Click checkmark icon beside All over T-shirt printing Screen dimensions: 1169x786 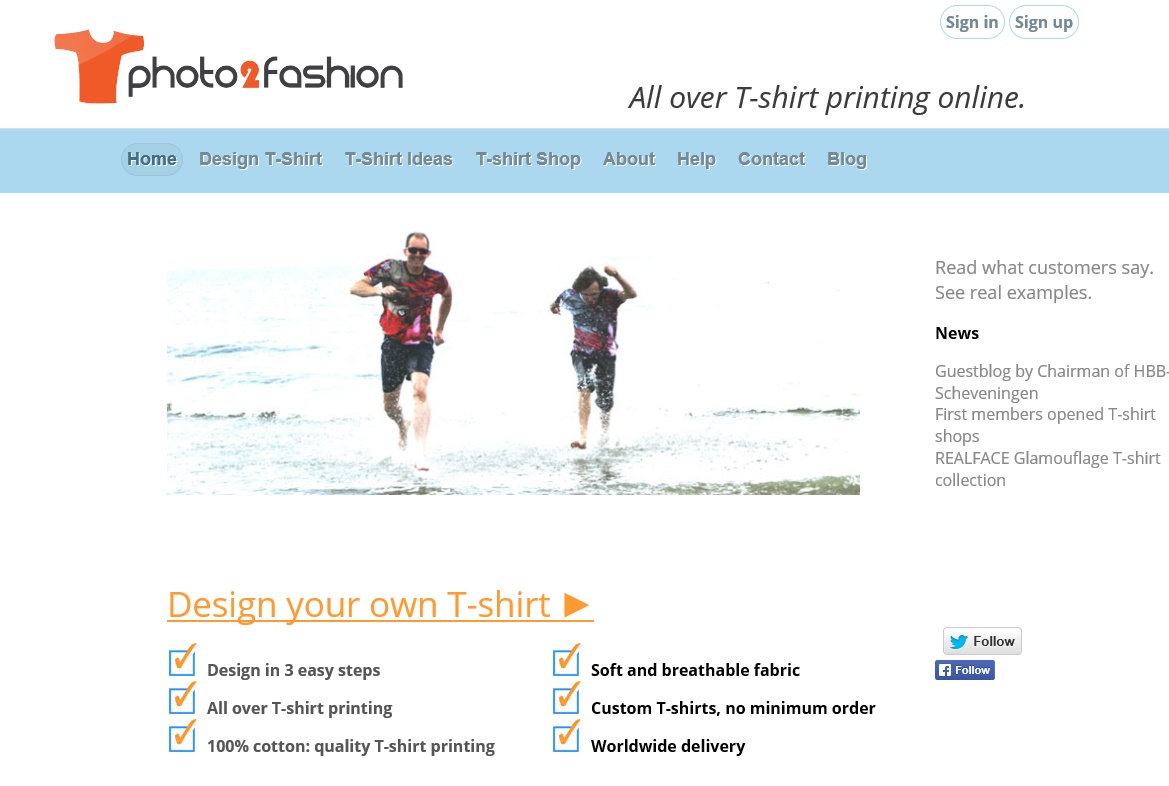(x=183, y=699)
